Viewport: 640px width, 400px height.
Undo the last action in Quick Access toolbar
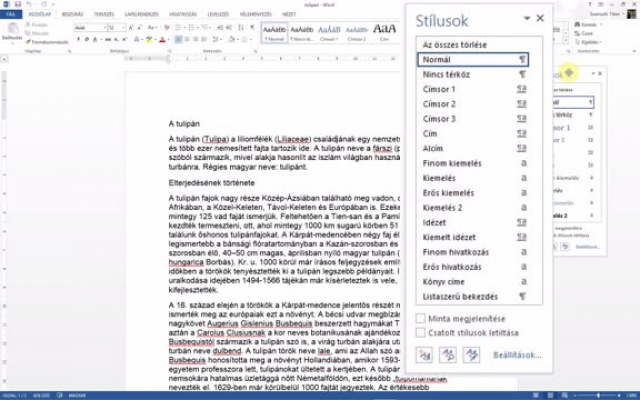click(29, 4)
